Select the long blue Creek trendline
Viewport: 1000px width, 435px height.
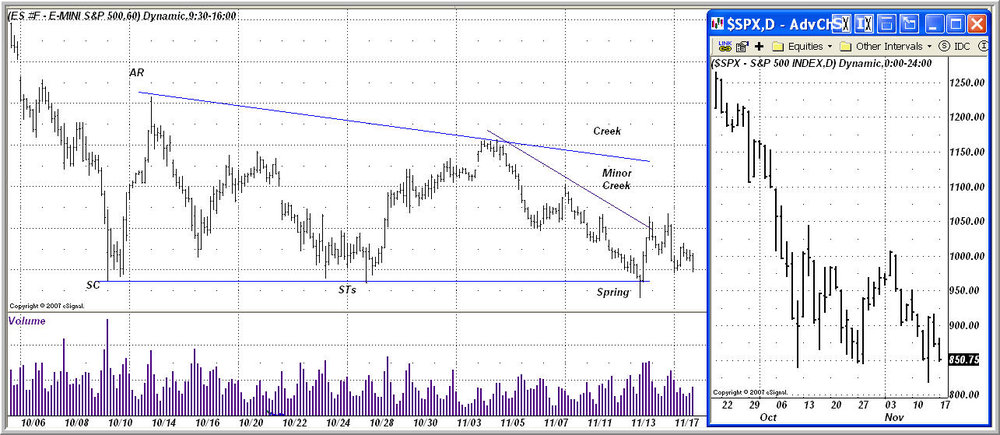[393, 126]
